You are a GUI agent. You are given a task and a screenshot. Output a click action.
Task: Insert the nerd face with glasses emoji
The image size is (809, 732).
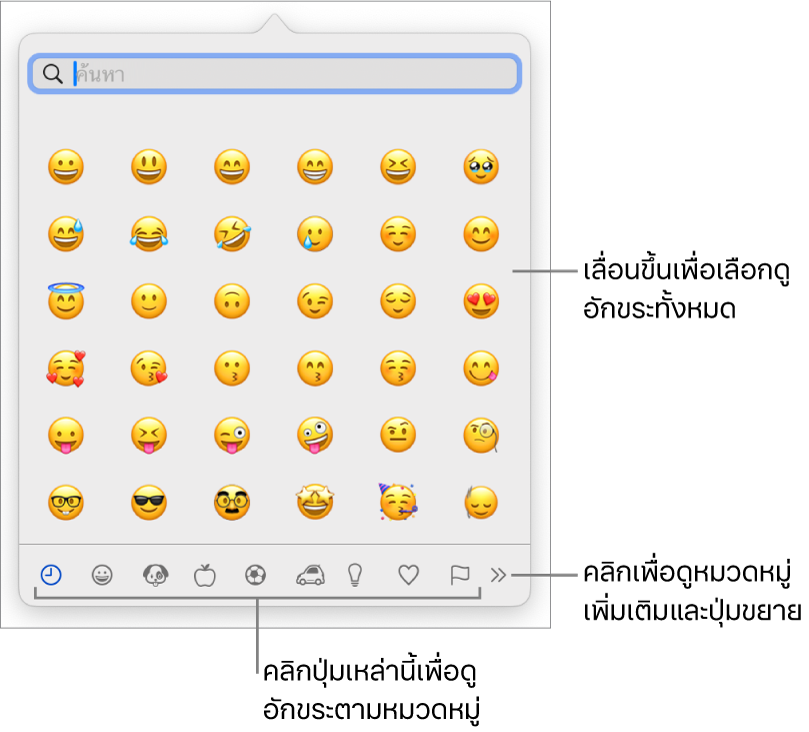point(66,502)
